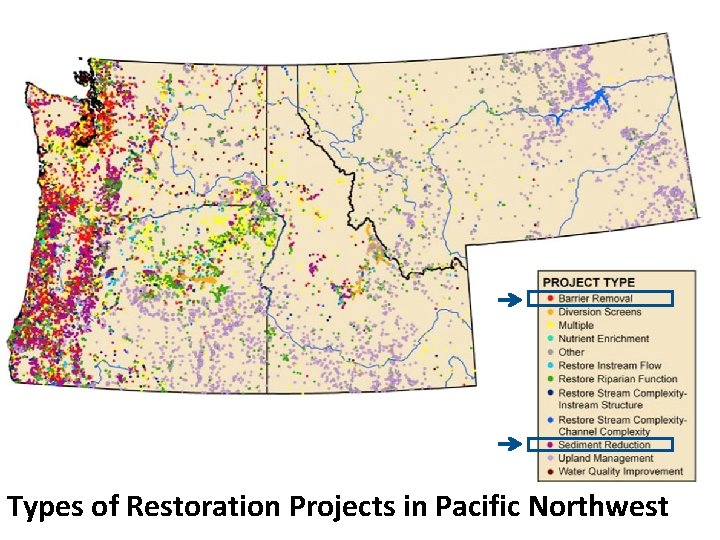Click the Water Quality Improvement label

(x=620, y=472)
